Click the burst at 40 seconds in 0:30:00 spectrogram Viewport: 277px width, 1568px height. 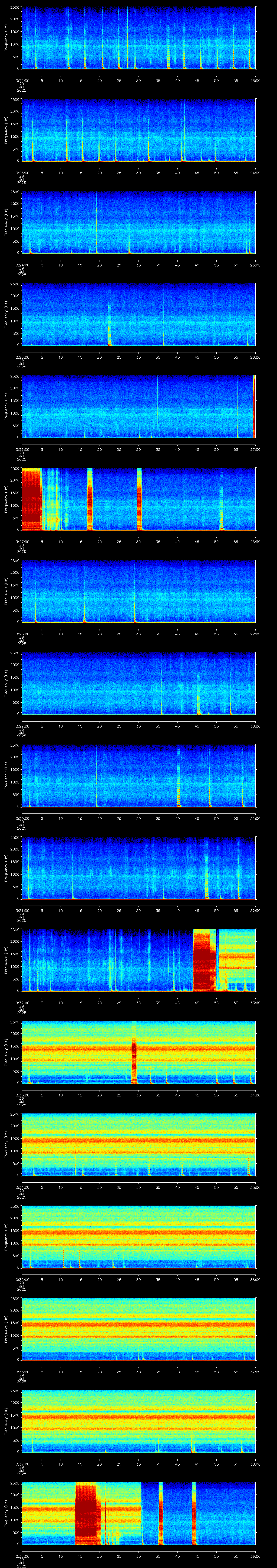(x=178, y=786)
